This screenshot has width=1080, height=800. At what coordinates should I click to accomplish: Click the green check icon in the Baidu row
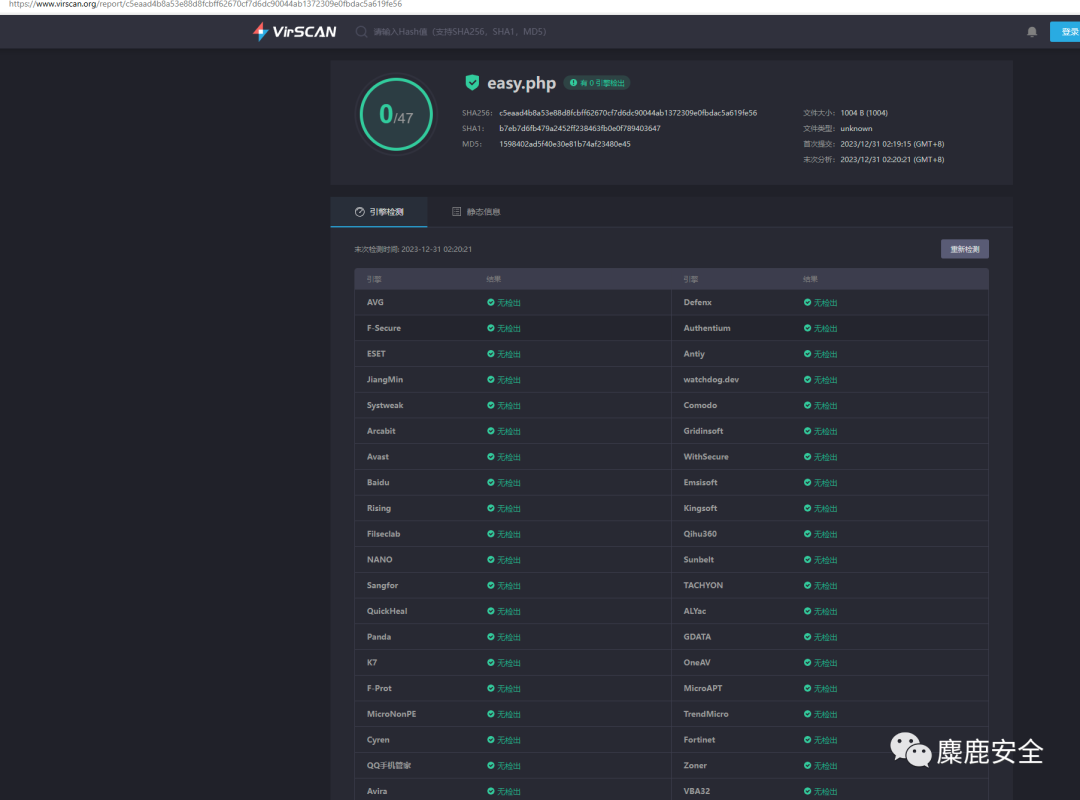click(490, 482)
